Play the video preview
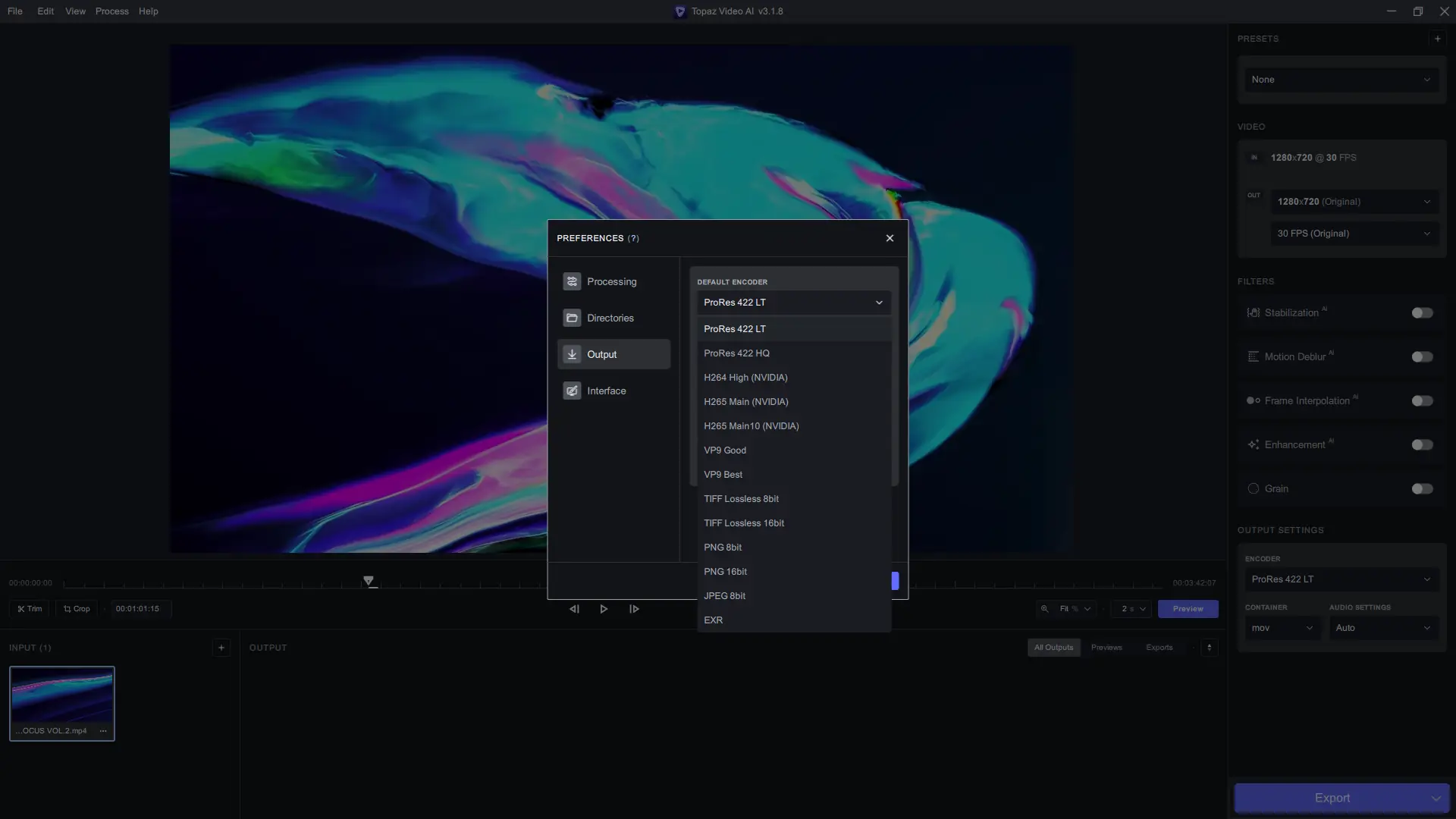This screenshot has width=1456, height=819. 604,609
